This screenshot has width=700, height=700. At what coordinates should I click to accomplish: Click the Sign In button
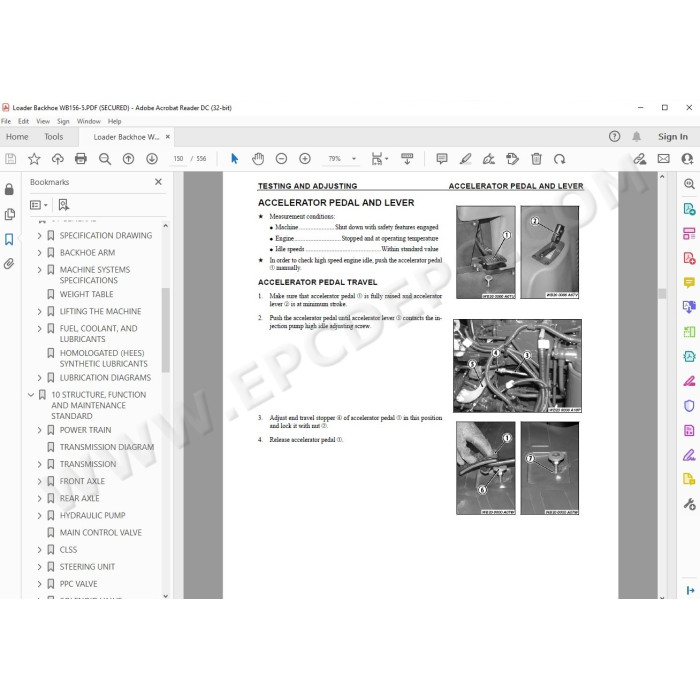coord(672,137)
